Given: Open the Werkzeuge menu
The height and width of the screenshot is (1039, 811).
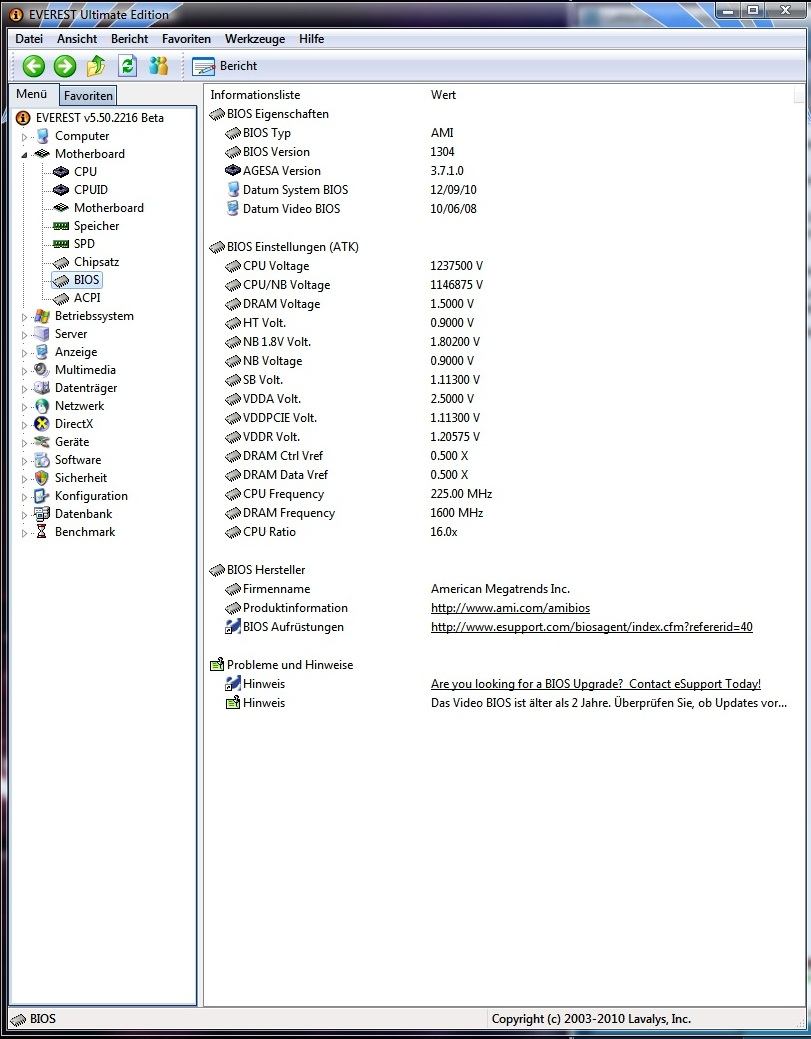Looking at the screenshot, I should point(255,39).
